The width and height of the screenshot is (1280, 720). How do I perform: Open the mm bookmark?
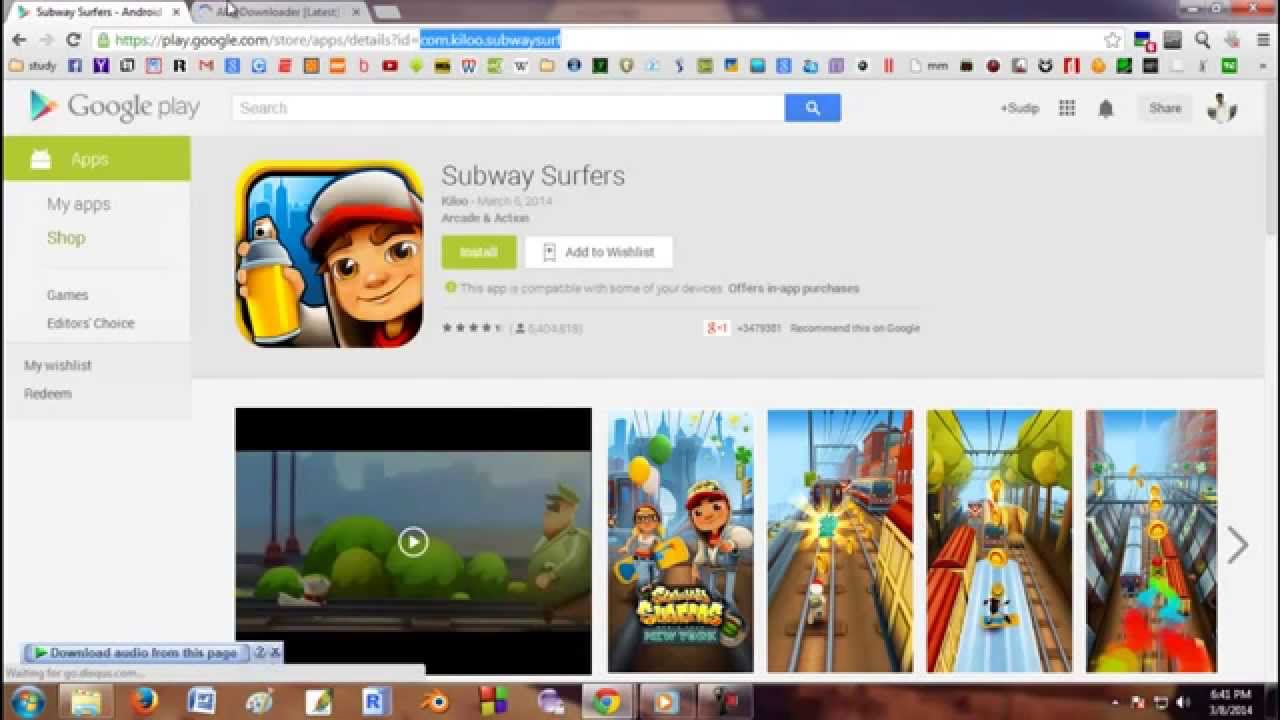point(929,66)
